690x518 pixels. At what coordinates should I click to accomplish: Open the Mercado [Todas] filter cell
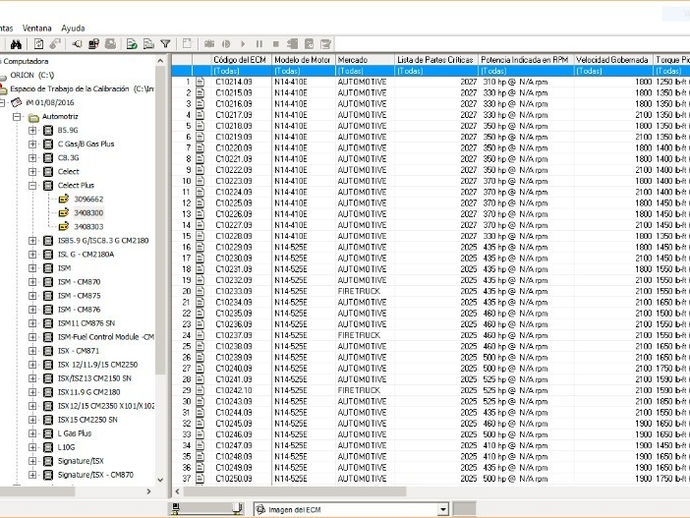[365, 71]
